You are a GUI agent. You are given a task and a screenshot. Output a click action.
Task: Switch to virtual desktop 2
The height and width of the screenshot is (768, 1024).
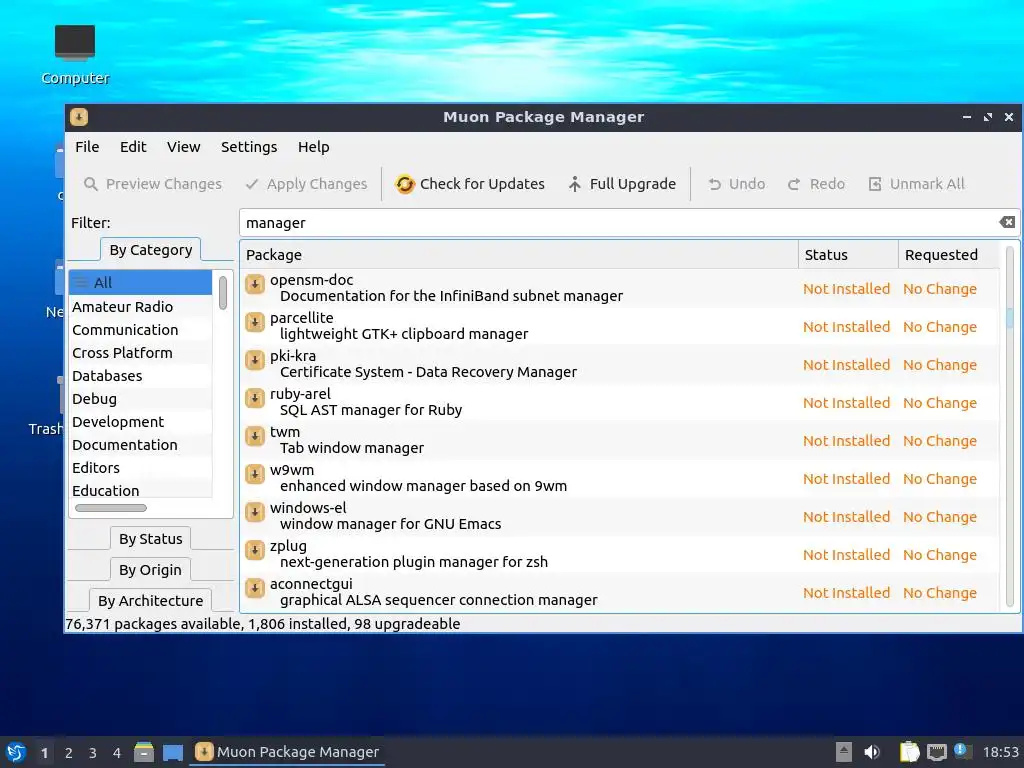(x=69, y=753)
